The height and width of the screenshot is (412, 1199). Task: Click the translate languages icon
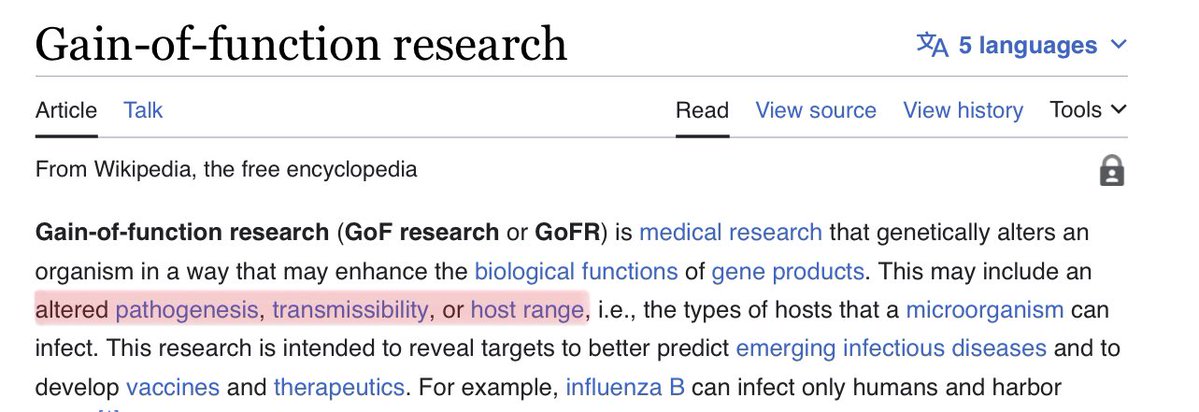click(932, 45)
